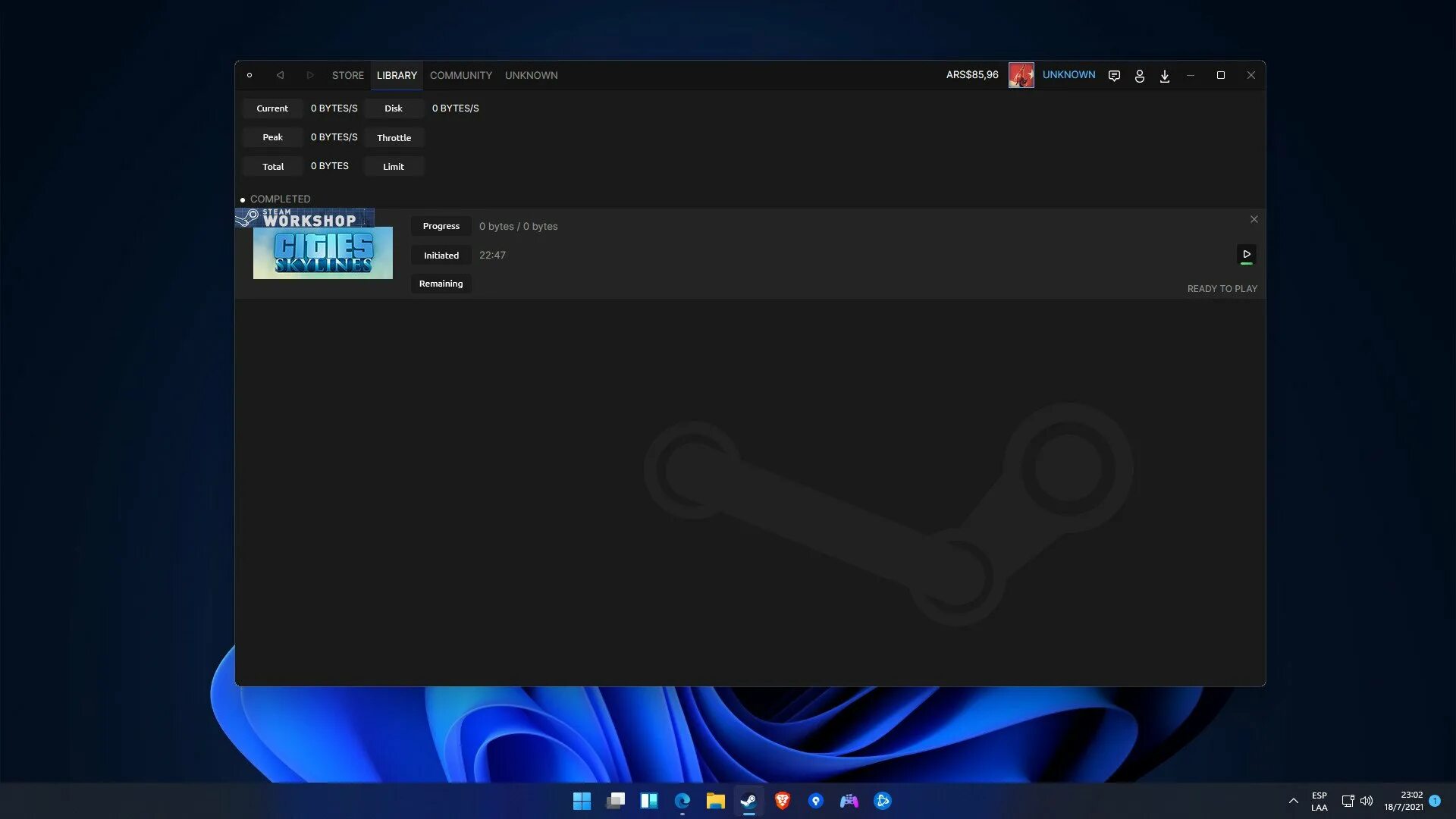
Task: Click the play button next to completed download
Action: tap(1246, 255)
